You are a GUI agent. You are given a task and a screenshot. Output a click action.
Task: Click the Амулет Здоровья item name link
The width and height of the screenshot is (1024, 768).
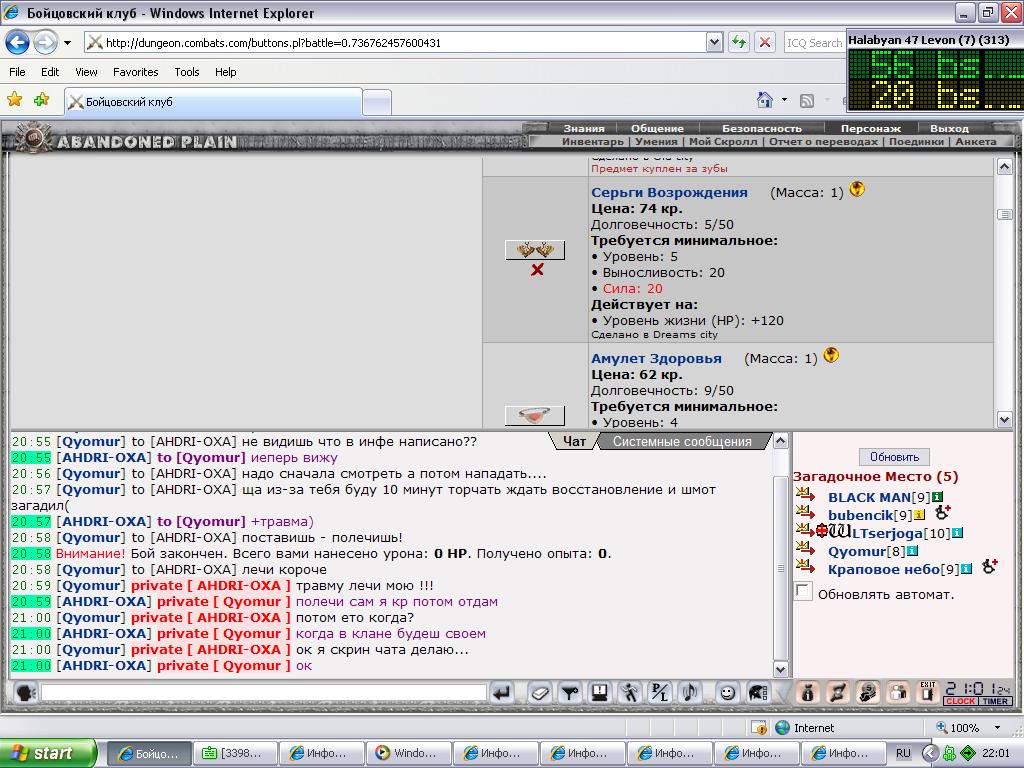click(656, 359)
